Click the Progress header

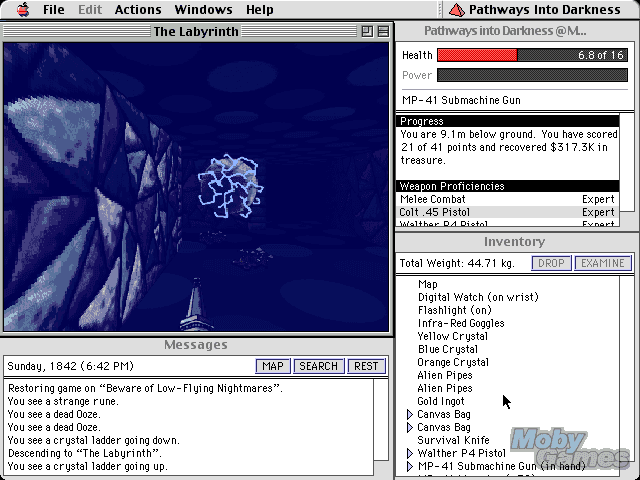pos(507,121)
